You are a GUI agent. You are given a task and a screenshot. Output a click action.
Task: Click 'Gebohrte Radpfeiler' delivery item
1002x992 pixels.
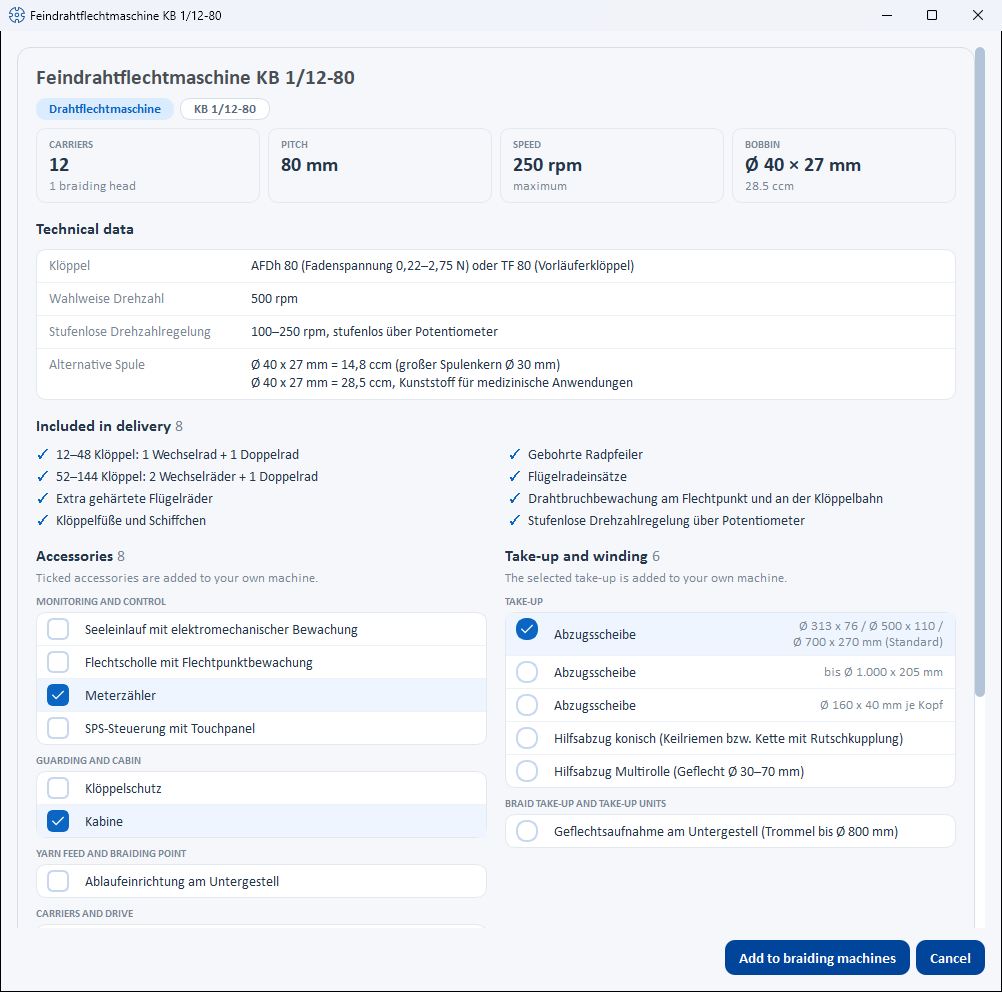click(585, 454)
